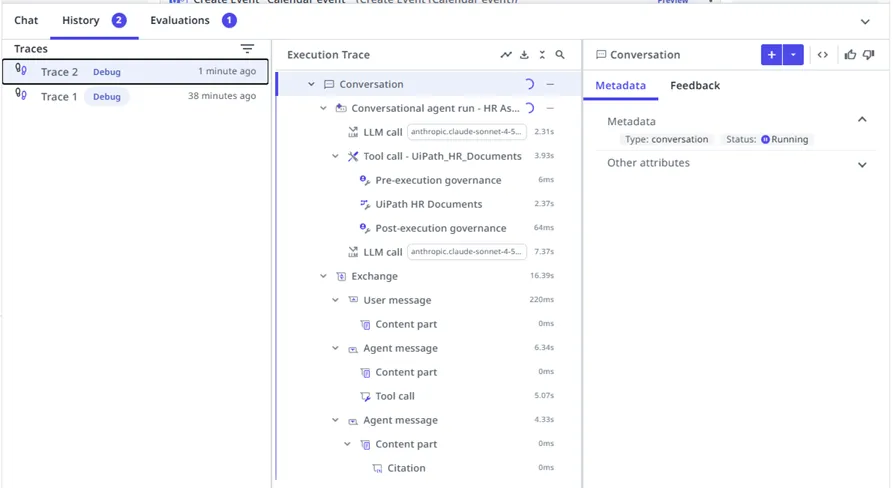Collapse the Exchange node
The height and width of the screenshot is (488, 893).
click(323, 276)
